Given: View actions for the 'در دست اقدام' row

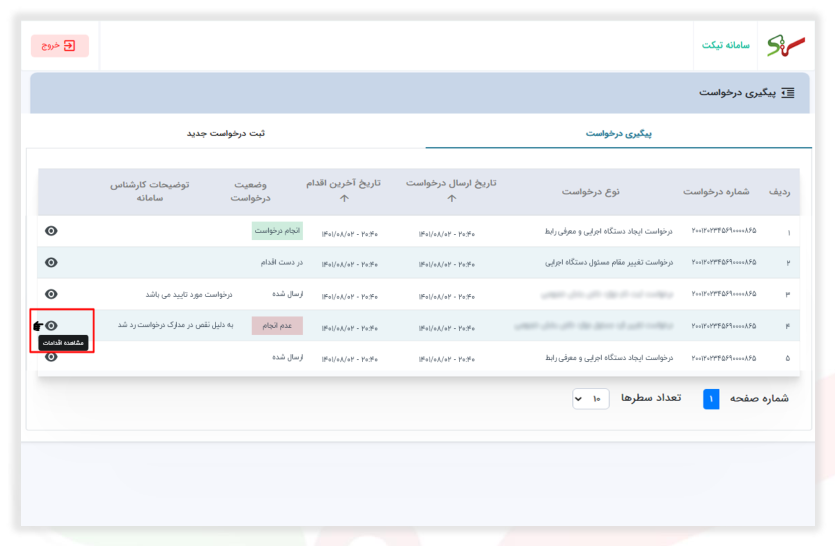Looking at the screenshot, I should pos(51,262).
